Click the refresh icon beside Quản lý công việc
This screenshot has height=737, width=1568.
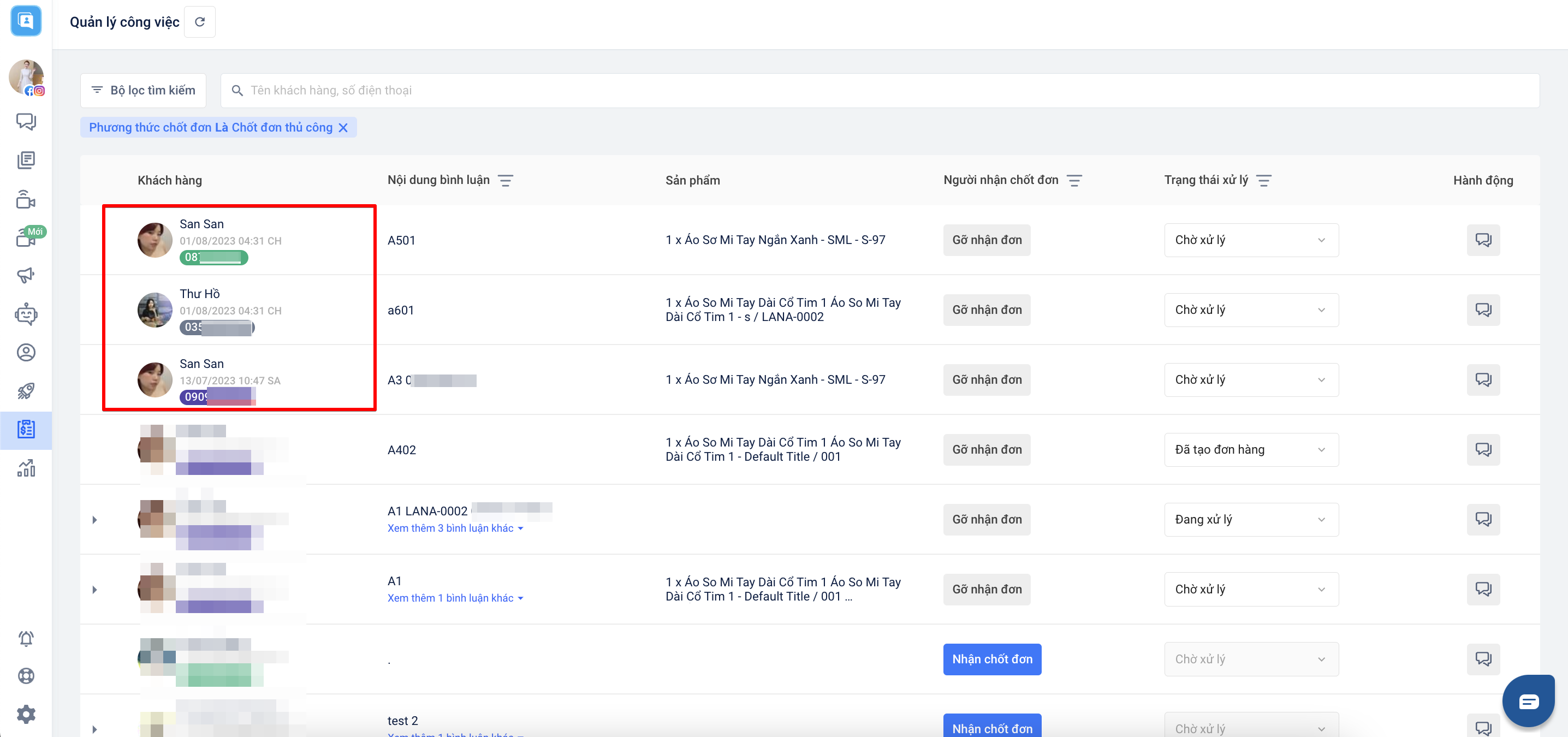(200, 22)
